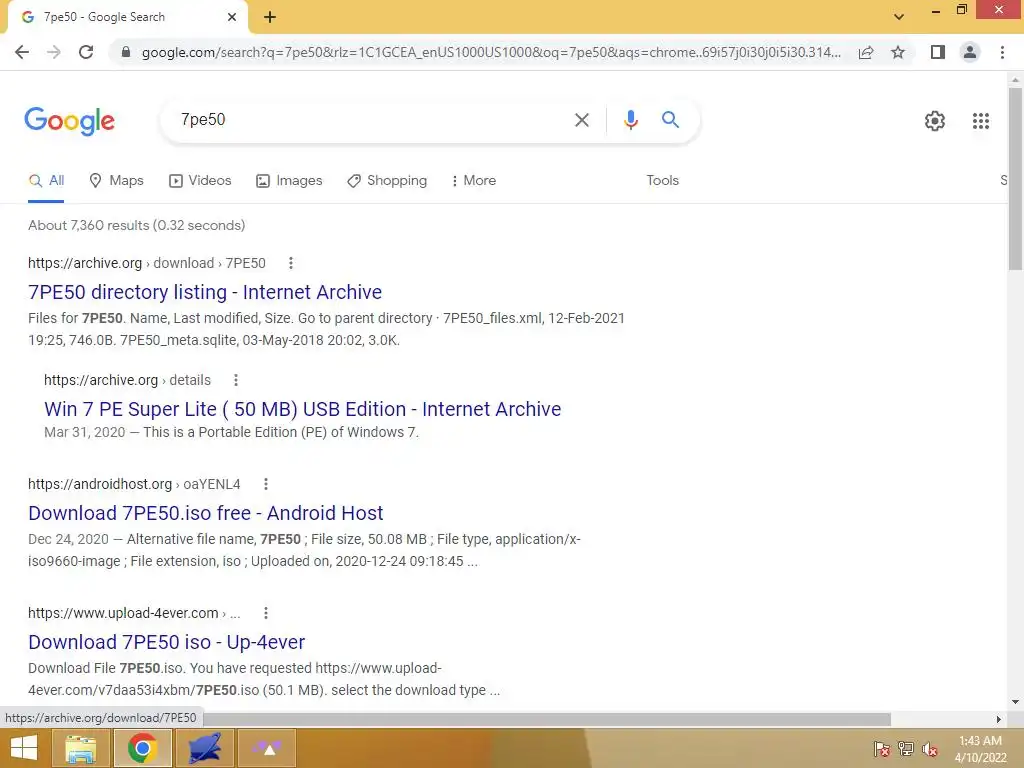Screen dimensions: 1024x768
Task: Bookmark this page with the star icon
Action: click(898, 52)
